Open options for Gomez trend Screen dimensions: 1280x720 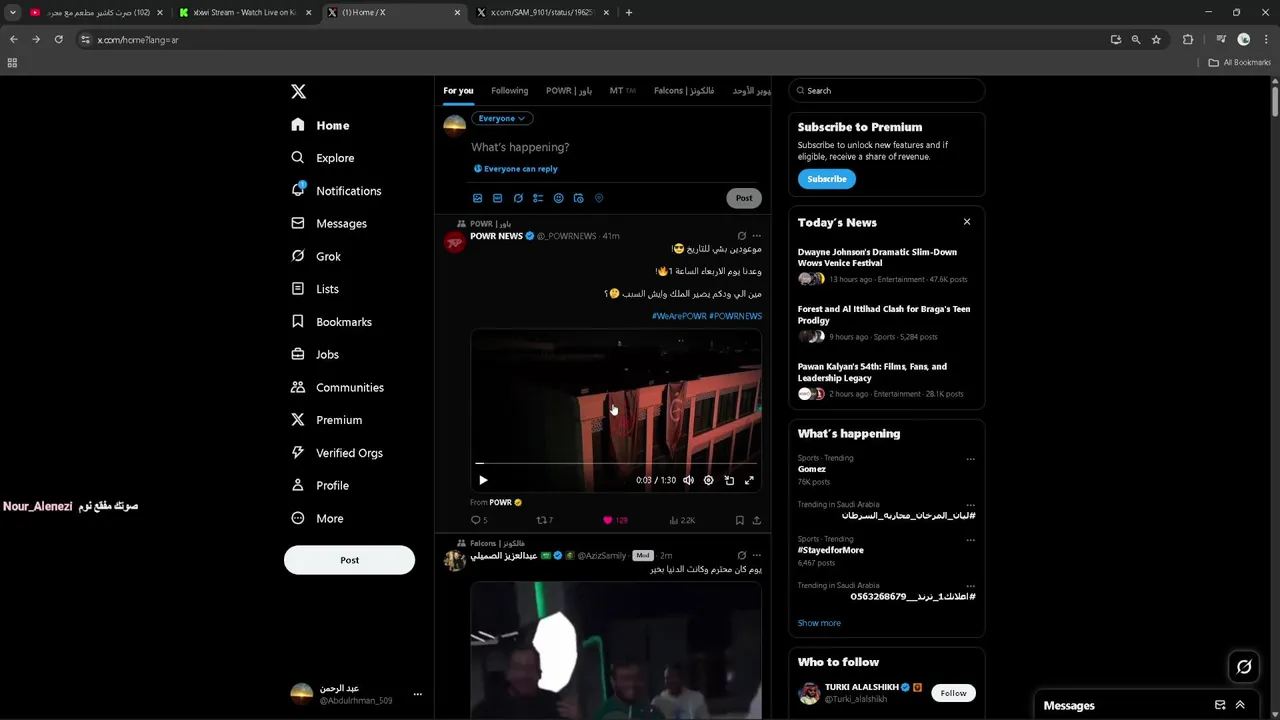pyautogui.click(x=970, y=459)
